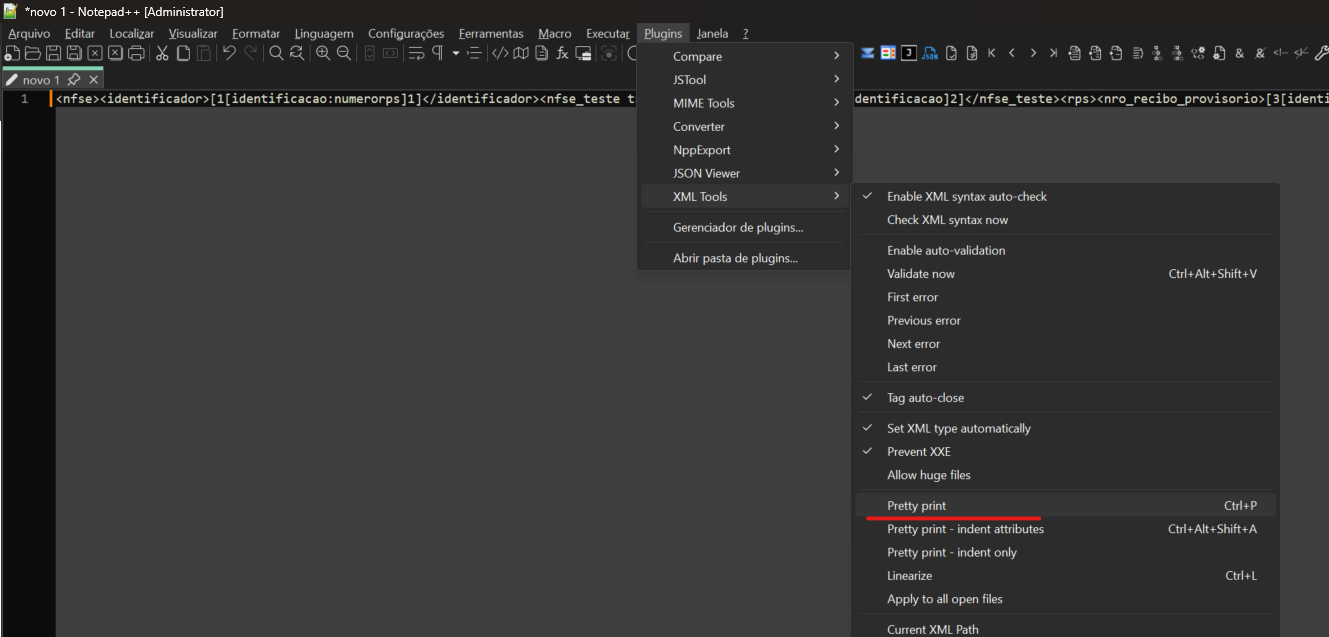Click the XML Tools wrench options icon
This screenshot has width=1329, height=637.
tap(1321, 53)
